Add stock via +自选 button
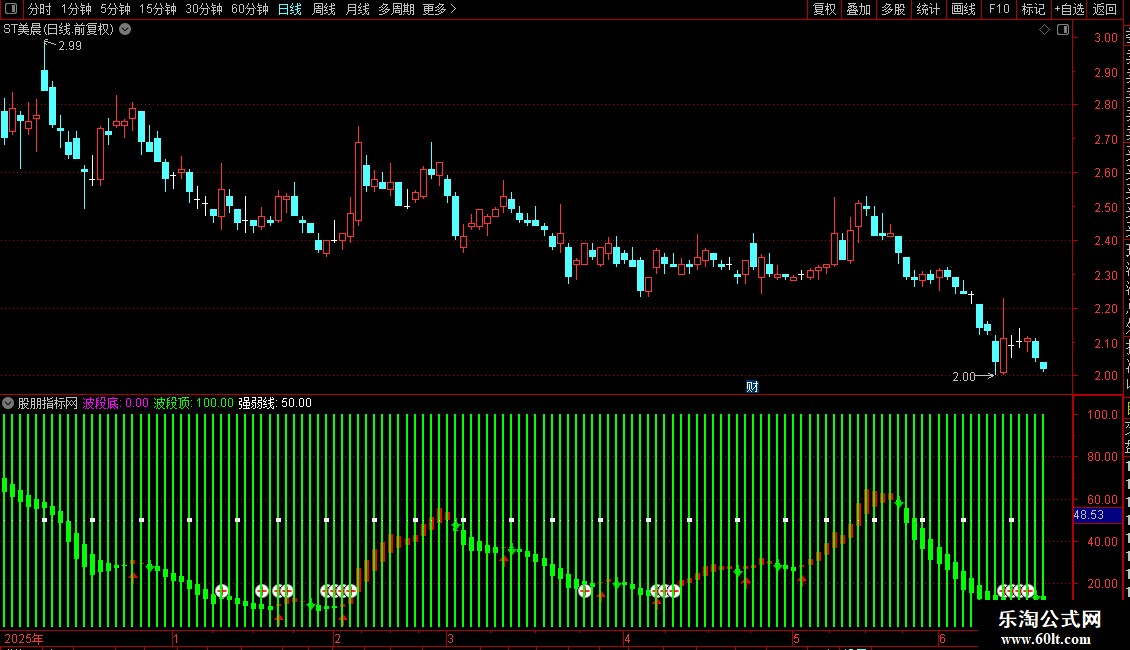Image resolution: width=1130 pixels, height=650 pixels. (x=1069, y=9)
